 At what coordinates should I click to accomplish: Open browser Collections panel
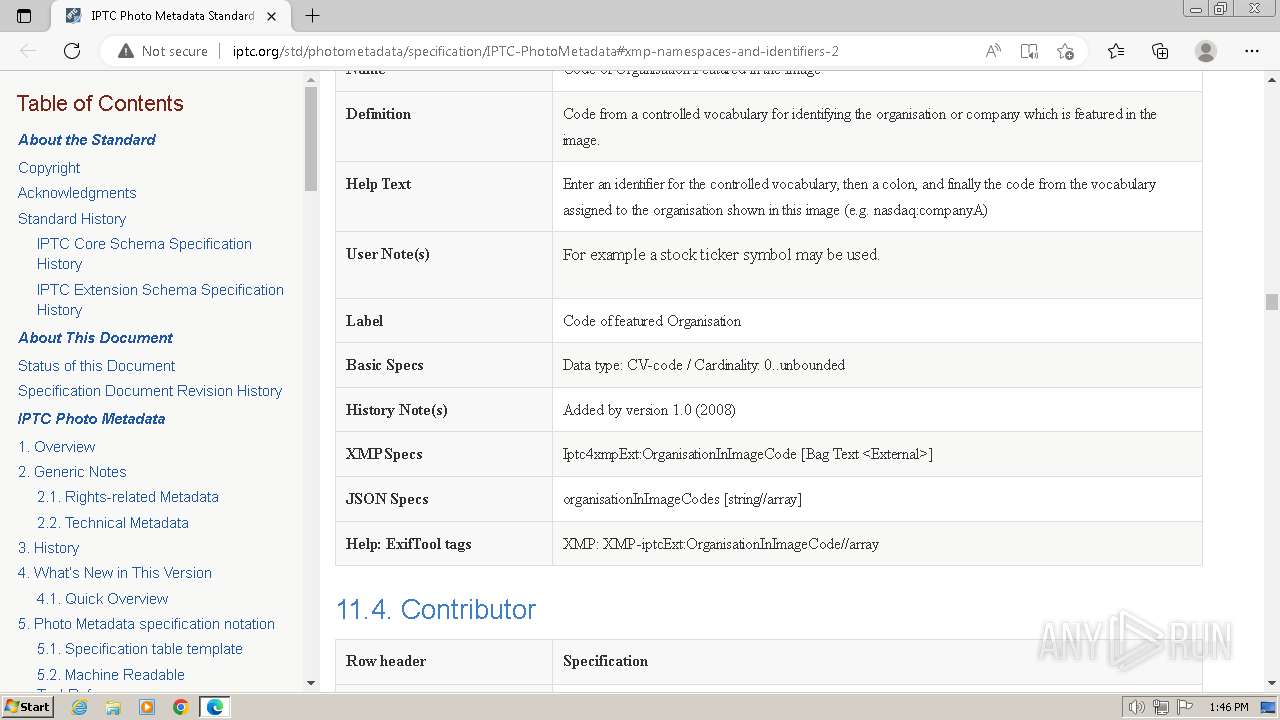coord(1160,51)
